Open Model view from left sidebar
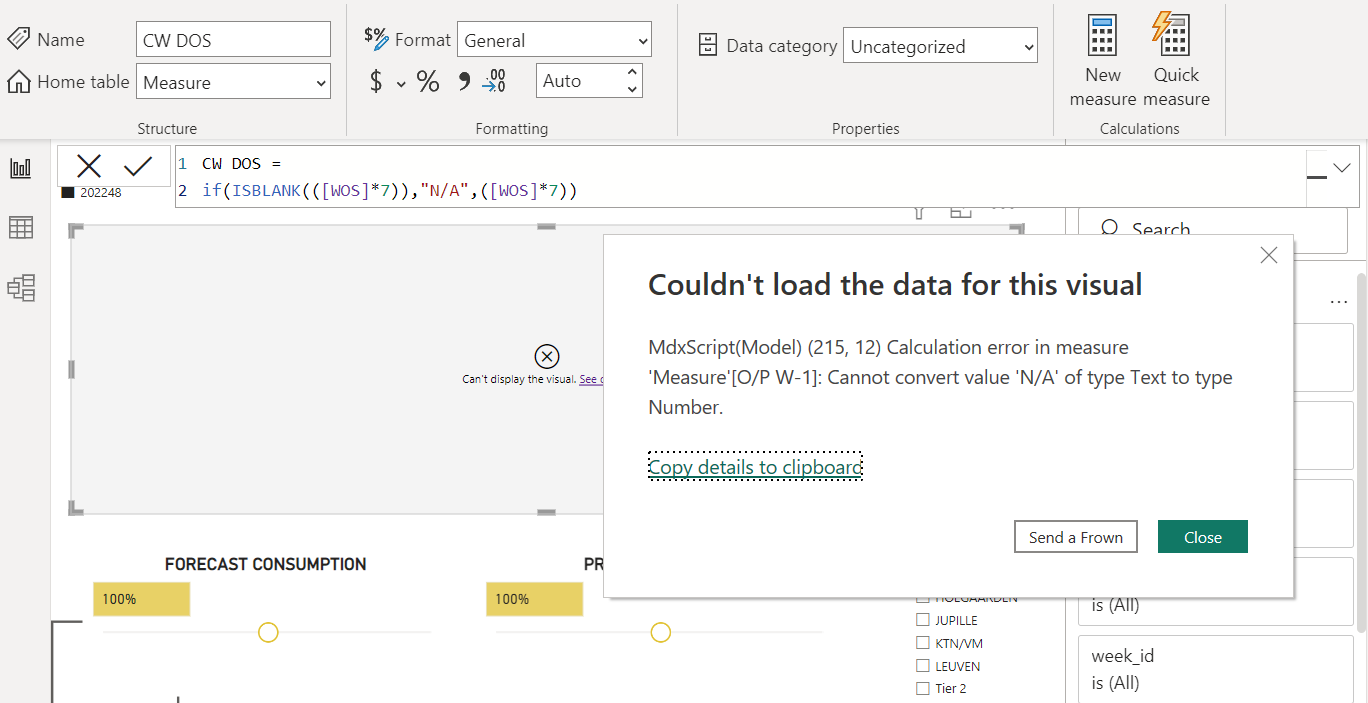 (21, 288)
